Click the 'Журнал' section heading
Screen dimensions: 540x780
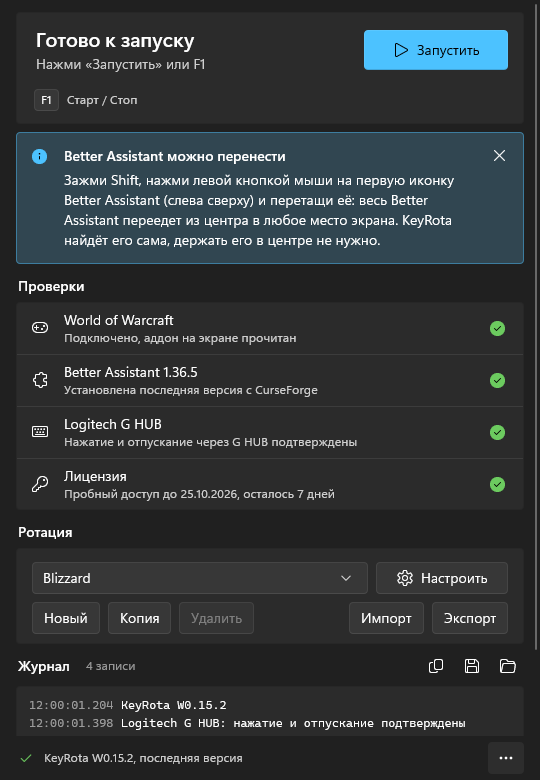point(44,666)
